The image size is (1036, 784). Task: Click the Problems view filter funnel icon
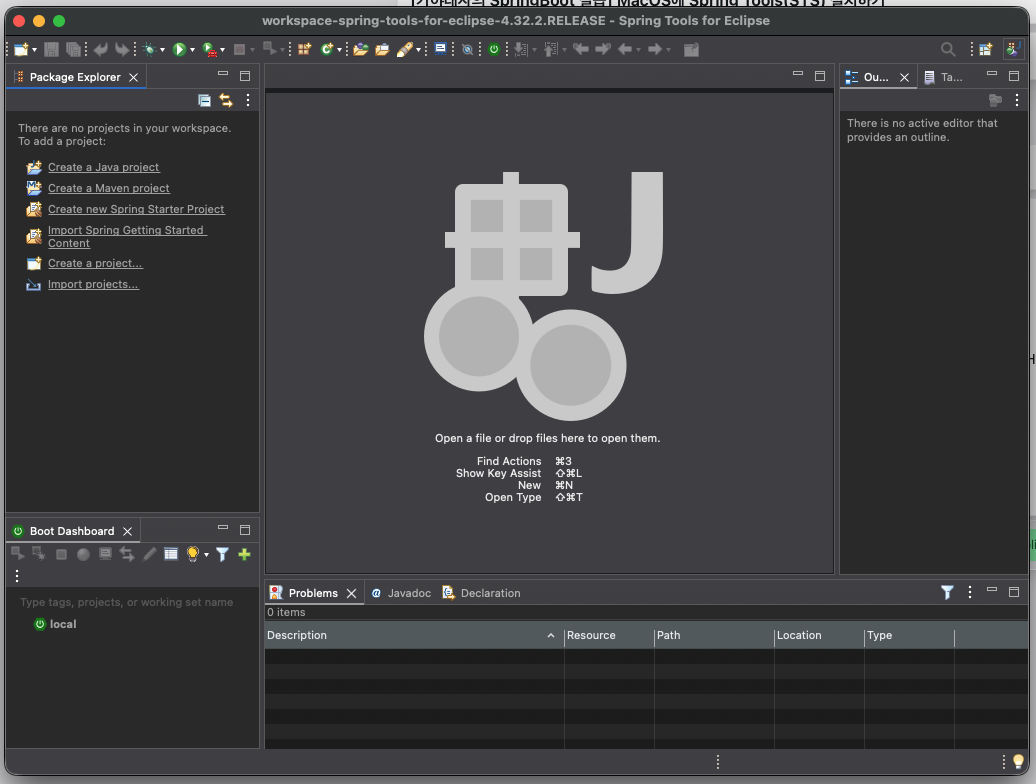[947, 592]
